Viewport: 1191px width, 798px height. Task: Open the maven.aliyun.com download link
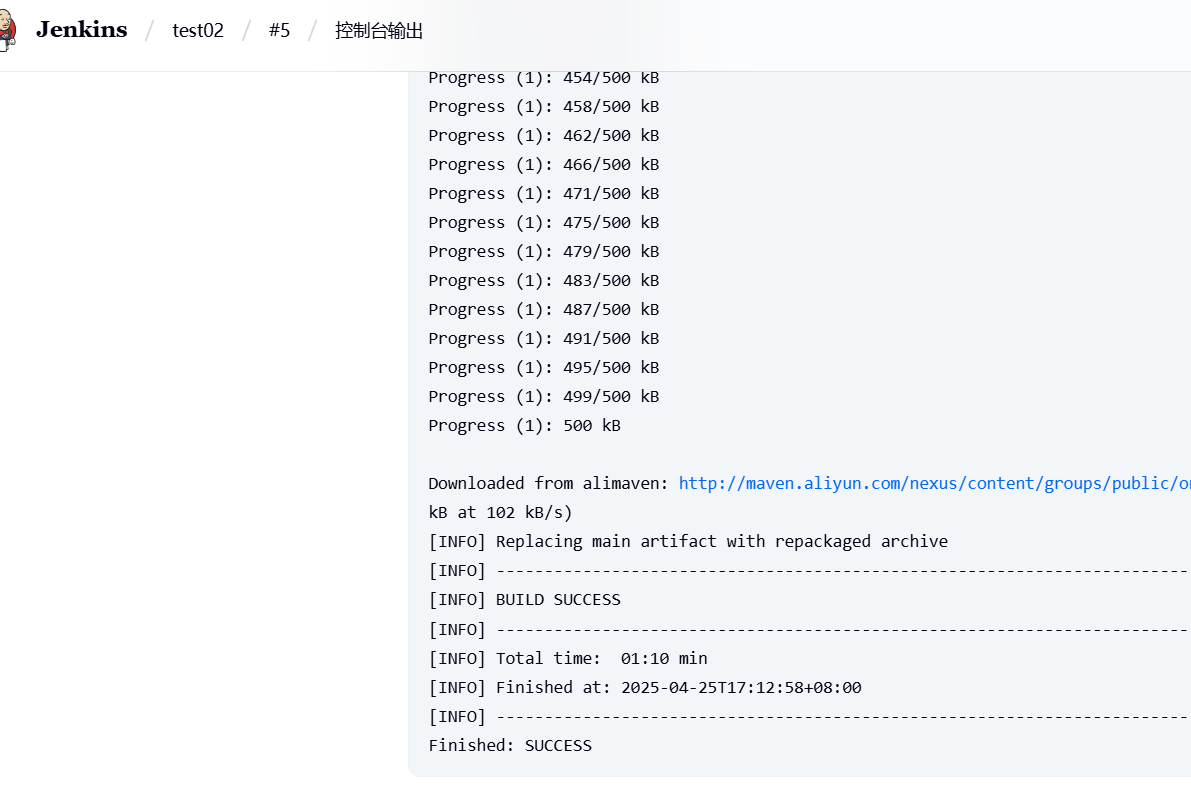[x=933, y=483]
